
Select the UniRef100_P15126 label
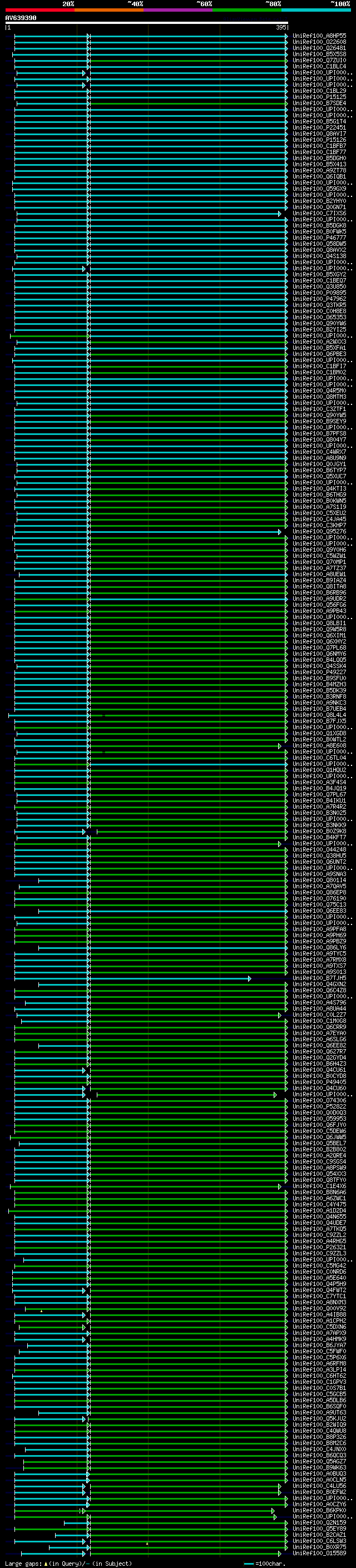click(319, 140)
